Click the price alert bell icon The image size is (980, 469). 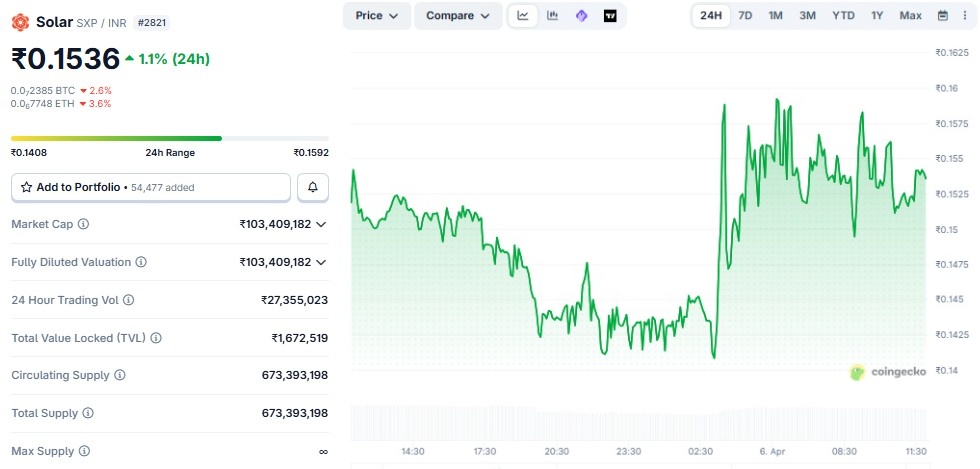(x=313, y=187)
